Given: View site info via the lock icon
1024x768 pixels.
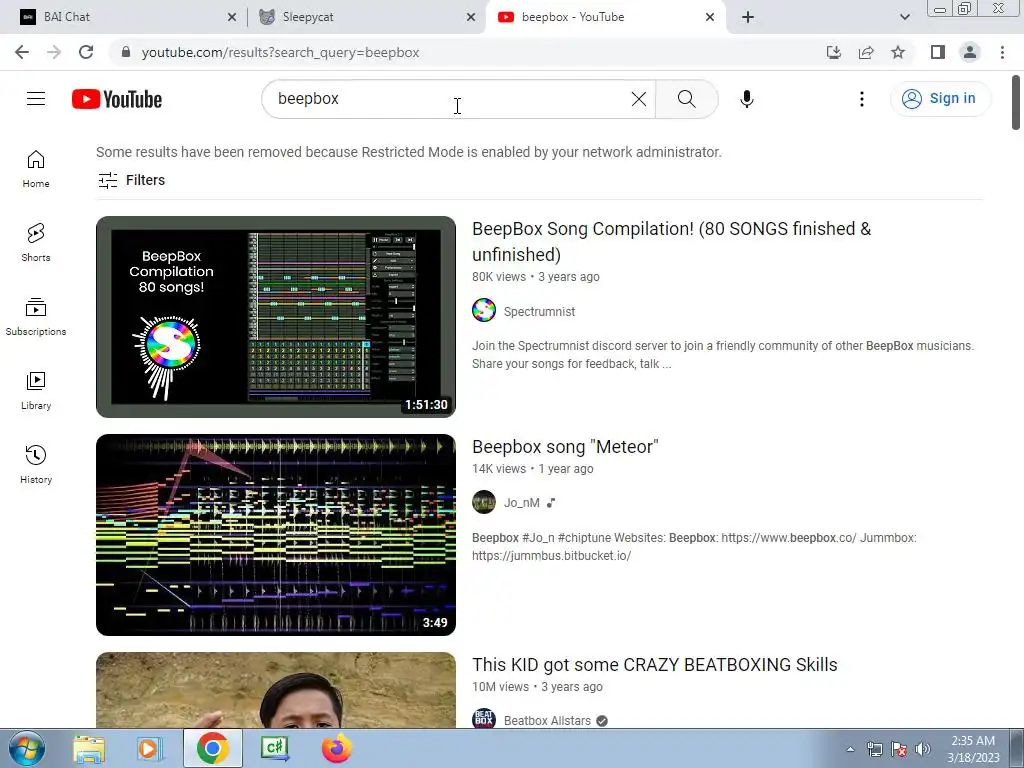Looking at the screenshot, I should [126, 52].
